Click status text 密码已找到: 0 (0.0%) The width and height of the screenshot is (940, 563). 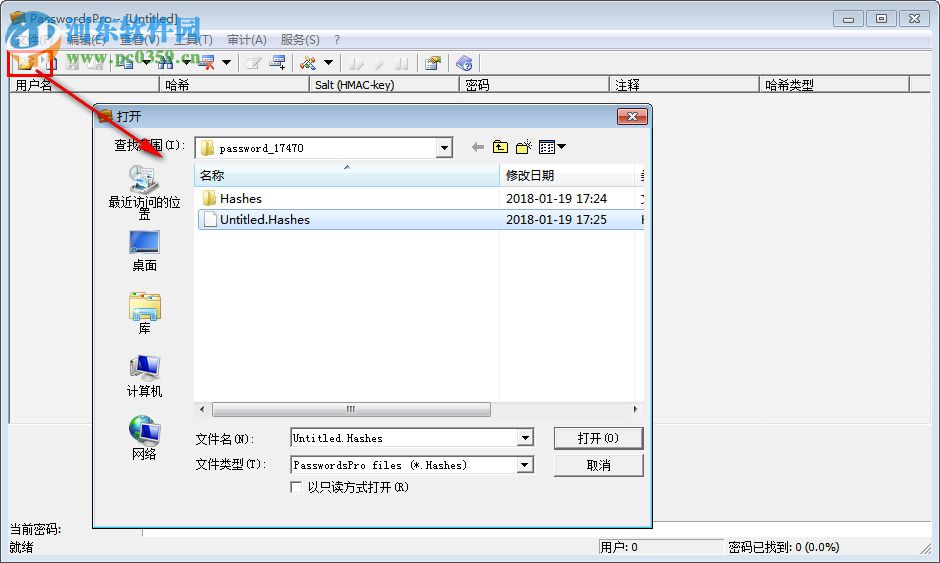(784, 547)
